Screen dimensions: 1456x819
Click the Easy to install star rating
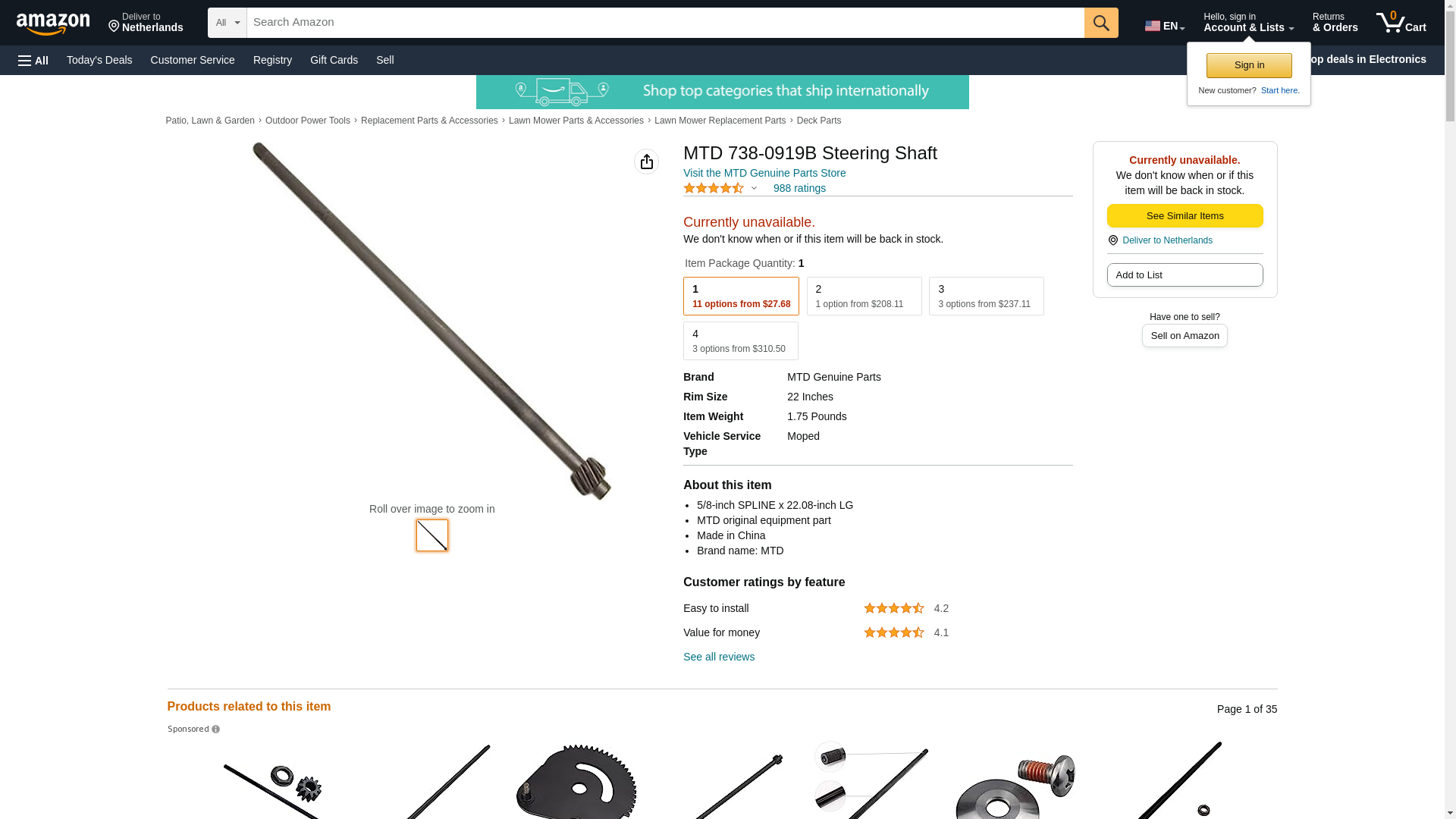point(893,608)
